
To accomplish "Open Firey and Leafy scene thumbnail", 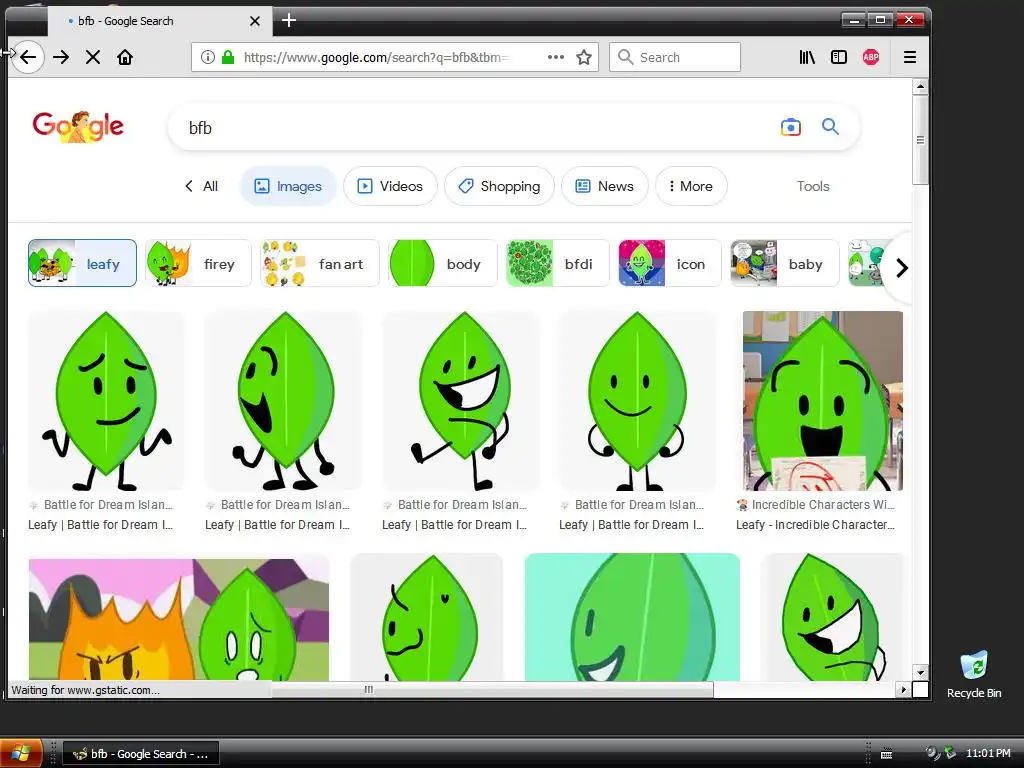I will [x=179, y=618].
